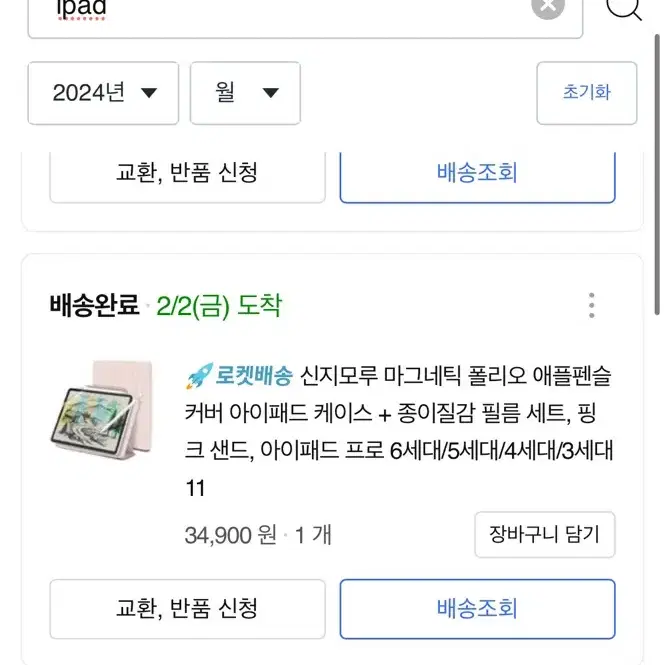Click the 배송완료 delivery status text

tap(94, 305)
